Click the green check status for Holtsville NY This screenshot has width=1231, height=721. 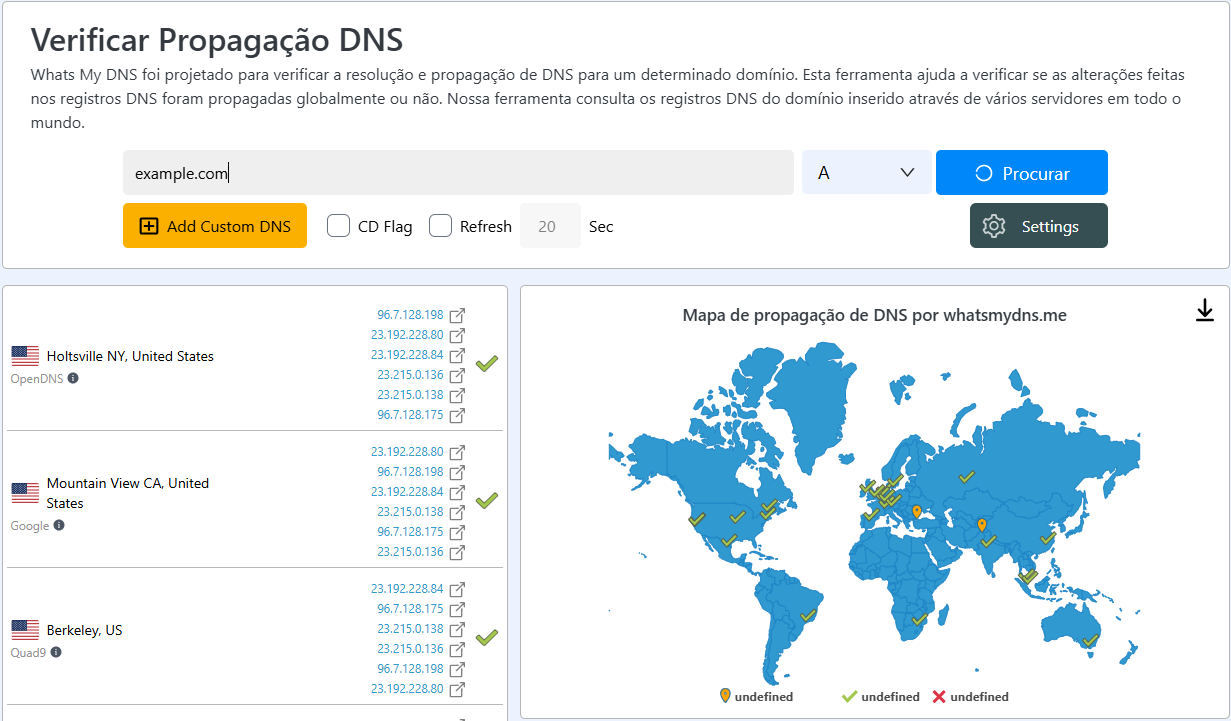coord(487,363)
